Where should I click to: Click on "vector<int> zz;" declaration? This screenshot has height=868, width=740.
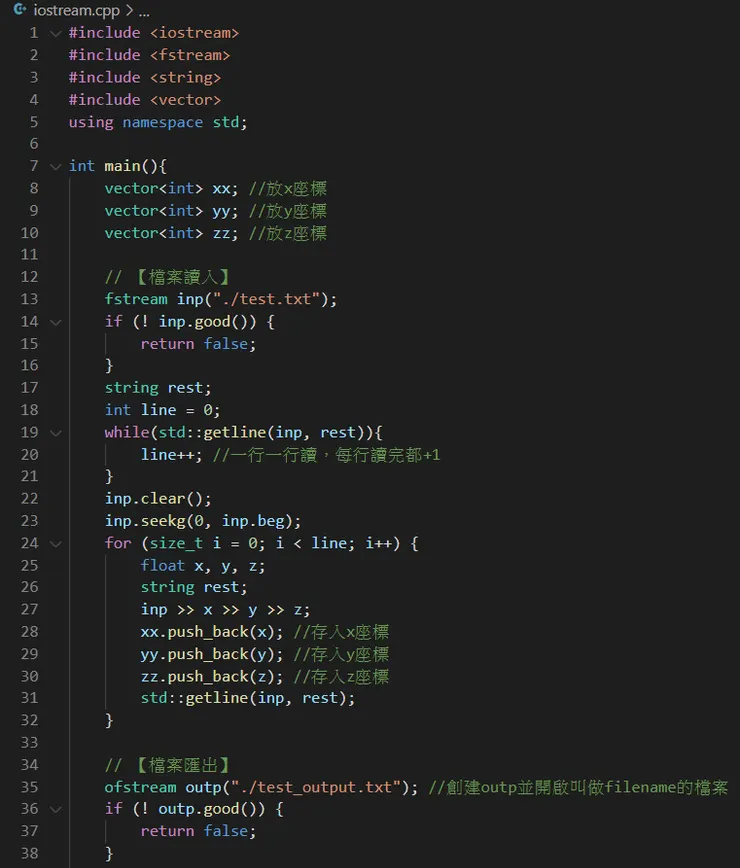[172, 233]
